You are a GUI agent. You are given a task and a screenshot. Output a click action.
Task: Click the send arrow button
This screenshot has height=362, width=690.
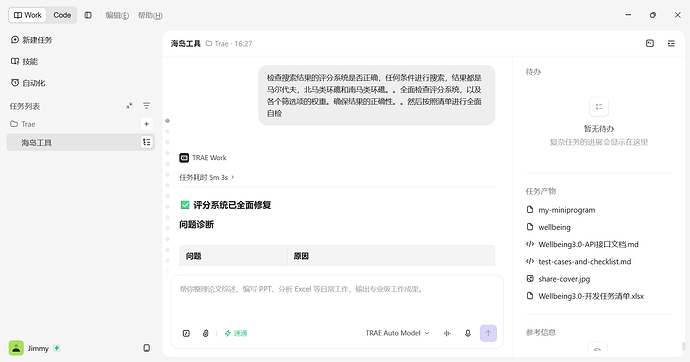tap(488, 333)
